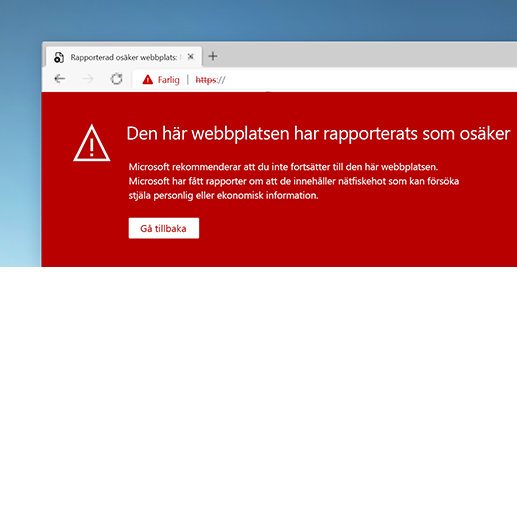This screenshot has height=517, width=517.
Task: Click the tab's page favicon icon
Action: [59, 57]
